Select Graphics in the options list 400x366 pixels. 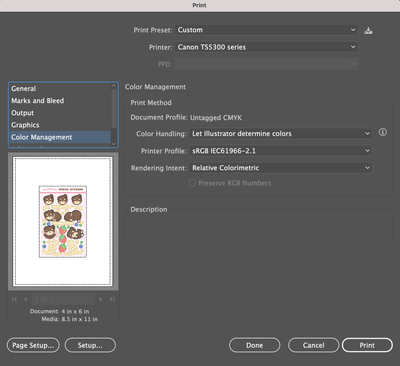(x=60, y=125)
